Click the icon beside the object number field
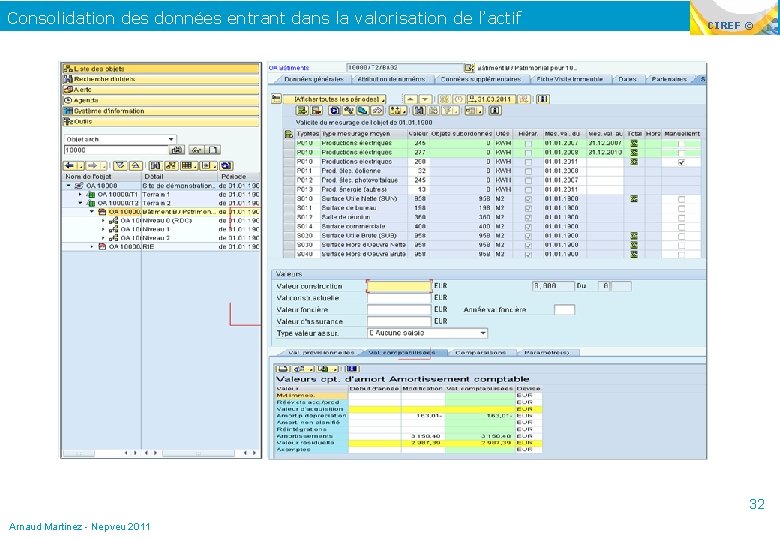This screenshot has height=540, width=780. [x=469, y=68]
